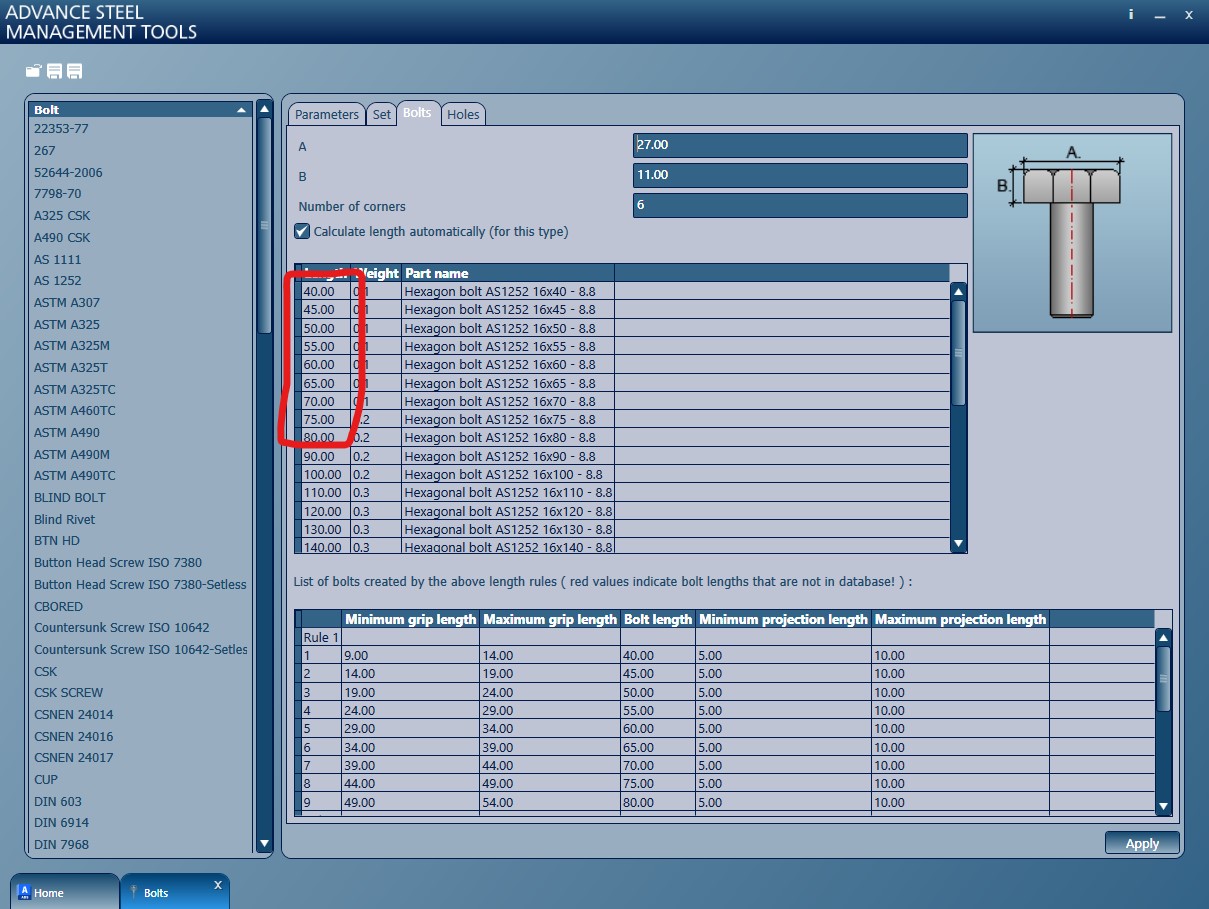This screenshot has height=909, width=1209.
Task: Click the middle floppy-disk save icon
Action: click(54, 71)
